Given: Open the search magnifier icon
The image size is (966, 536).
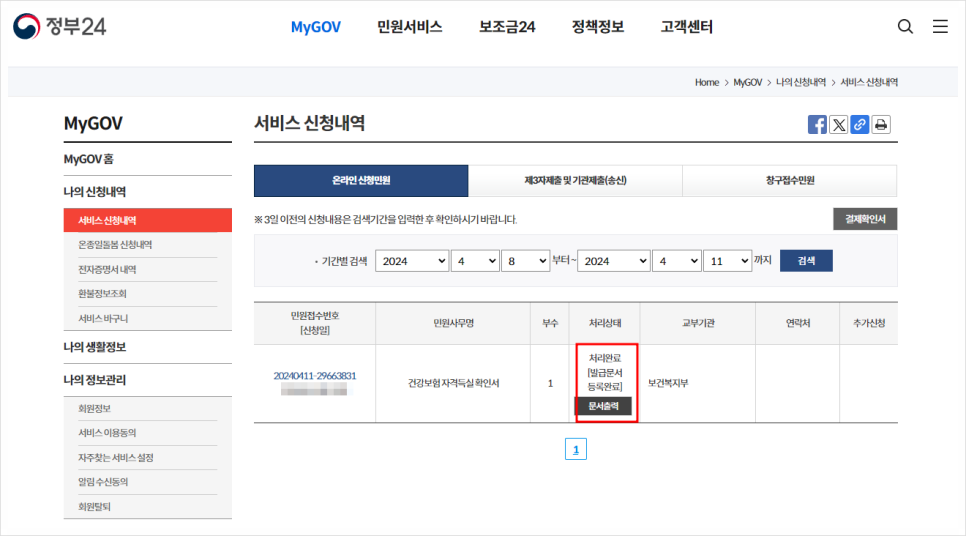Looking at the screenshot, I should point(905,26).
